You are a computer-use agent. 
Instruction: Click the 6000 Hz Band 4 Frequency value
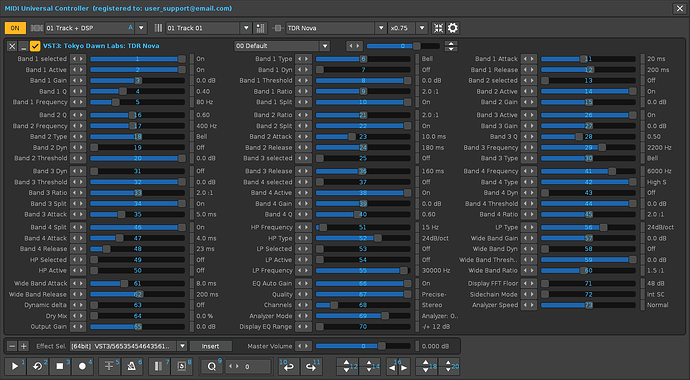point(659,171)
